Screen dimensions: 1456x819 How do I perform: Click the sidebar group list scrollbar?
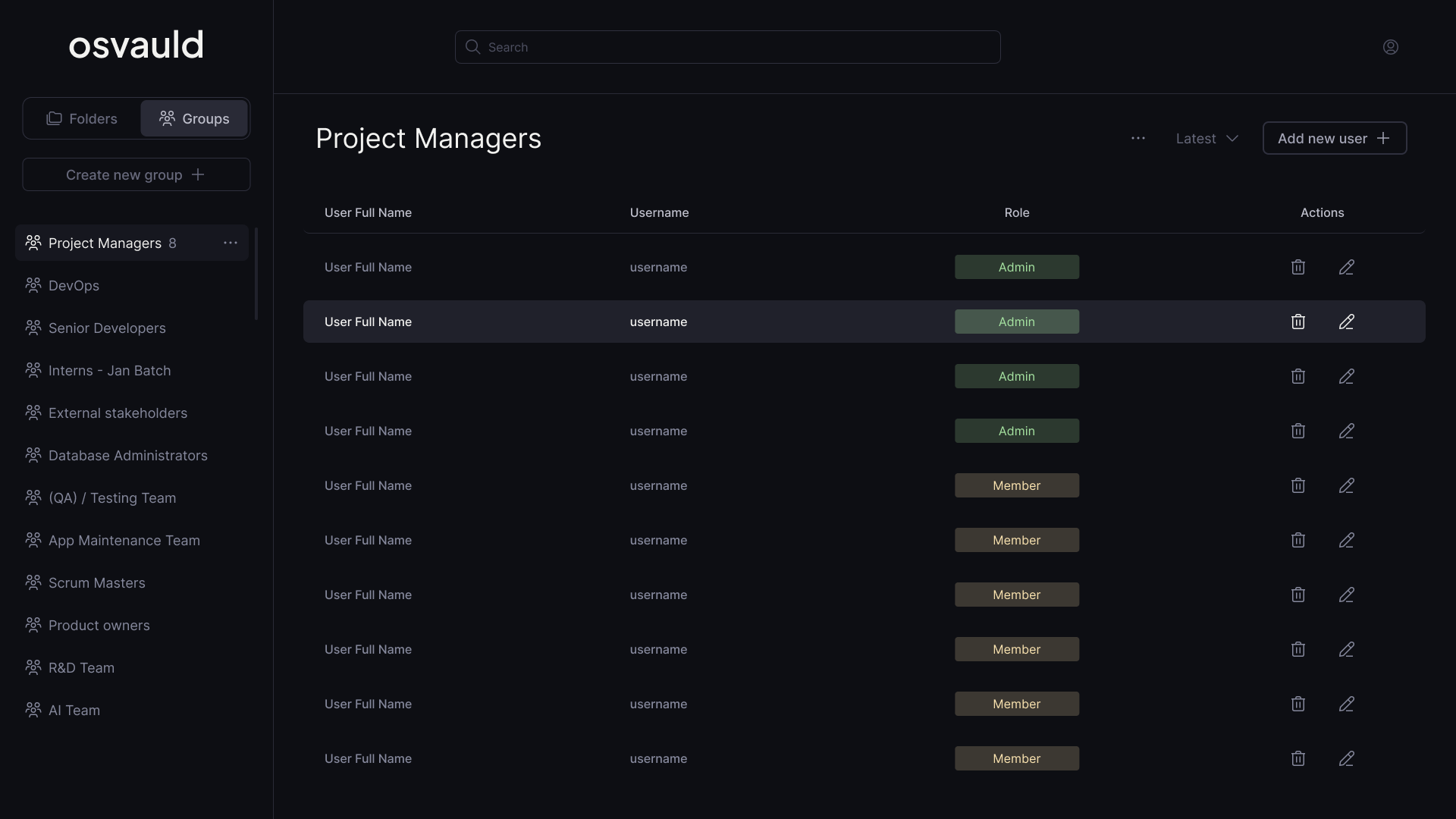click(x=256, y=274)
